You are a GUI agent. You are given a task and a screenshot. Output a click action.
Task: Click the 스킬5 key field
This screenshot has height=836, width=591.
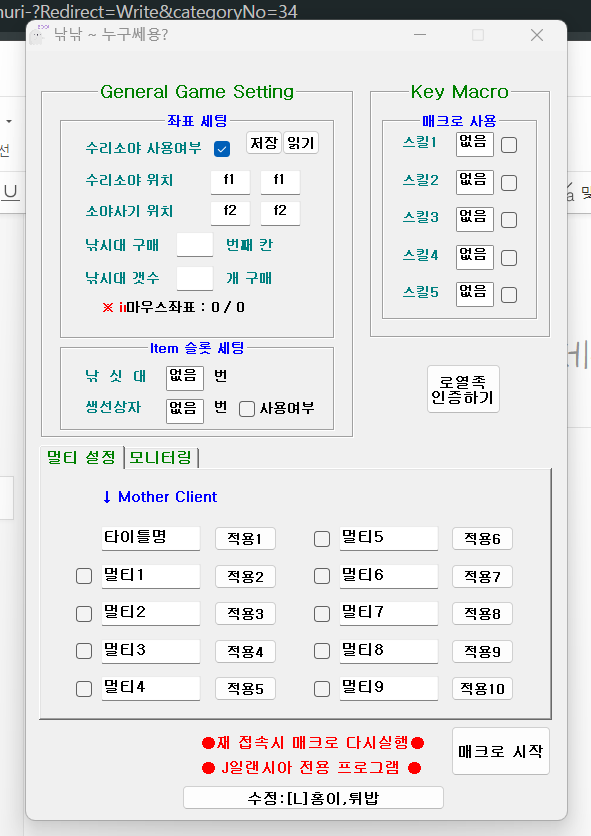pos(475,294)
